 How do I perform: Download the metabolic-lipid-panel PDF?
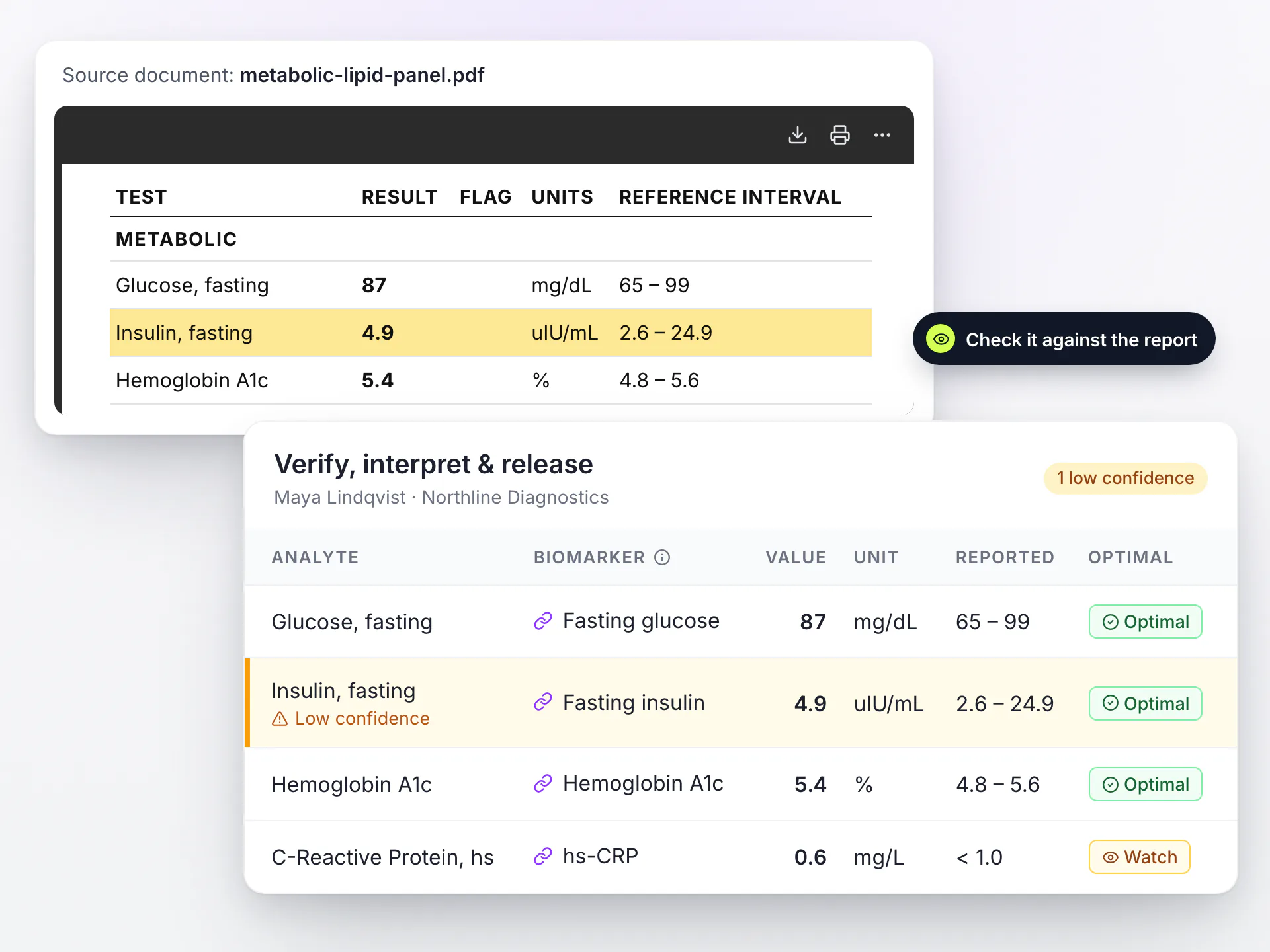(x=798, y=135)
